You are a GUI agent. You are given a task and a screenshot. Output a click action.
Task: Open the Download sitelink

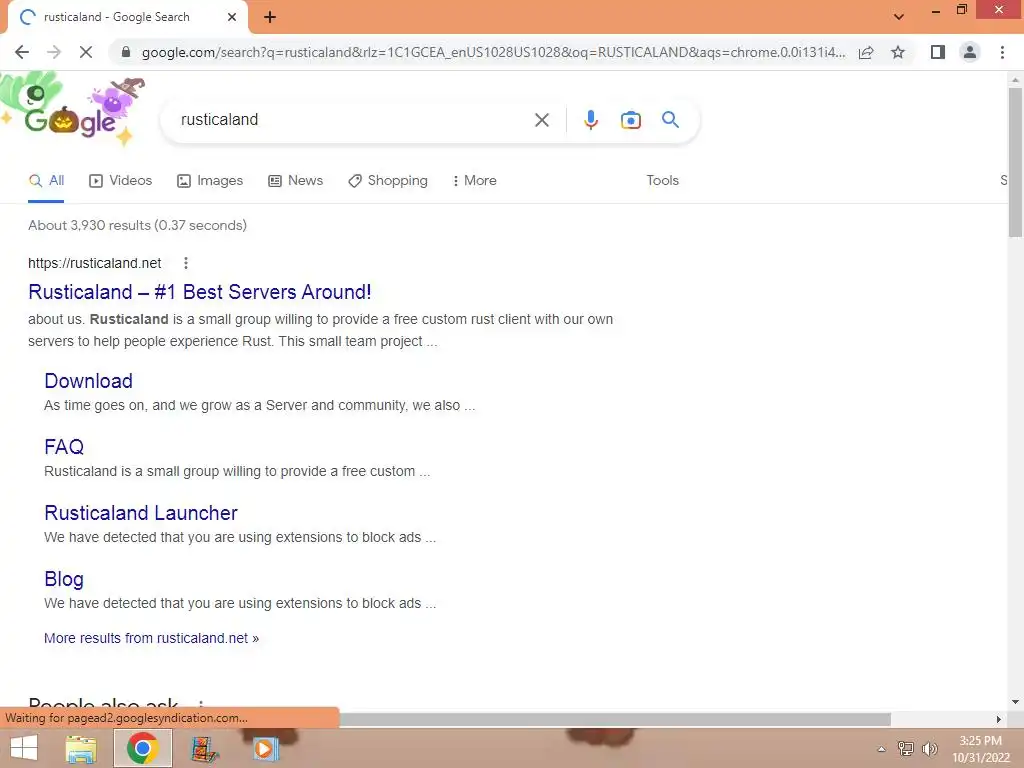(x=89, y=381)
